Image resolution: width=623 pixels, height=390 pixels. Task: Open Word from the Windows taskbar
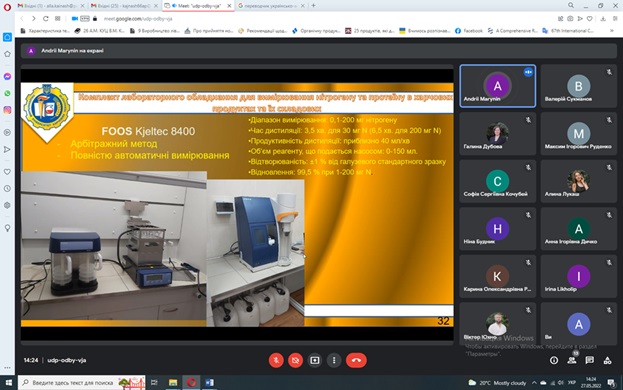click(x=209, y=382)
